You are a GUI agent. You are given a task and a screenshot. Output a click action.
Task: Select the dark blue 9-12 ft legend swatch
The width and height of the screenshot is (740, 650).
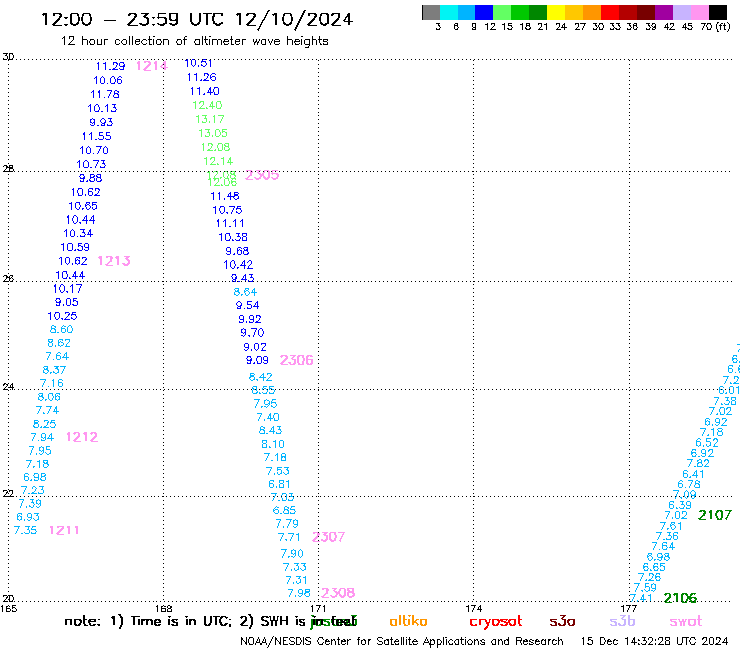coord(484,12)
